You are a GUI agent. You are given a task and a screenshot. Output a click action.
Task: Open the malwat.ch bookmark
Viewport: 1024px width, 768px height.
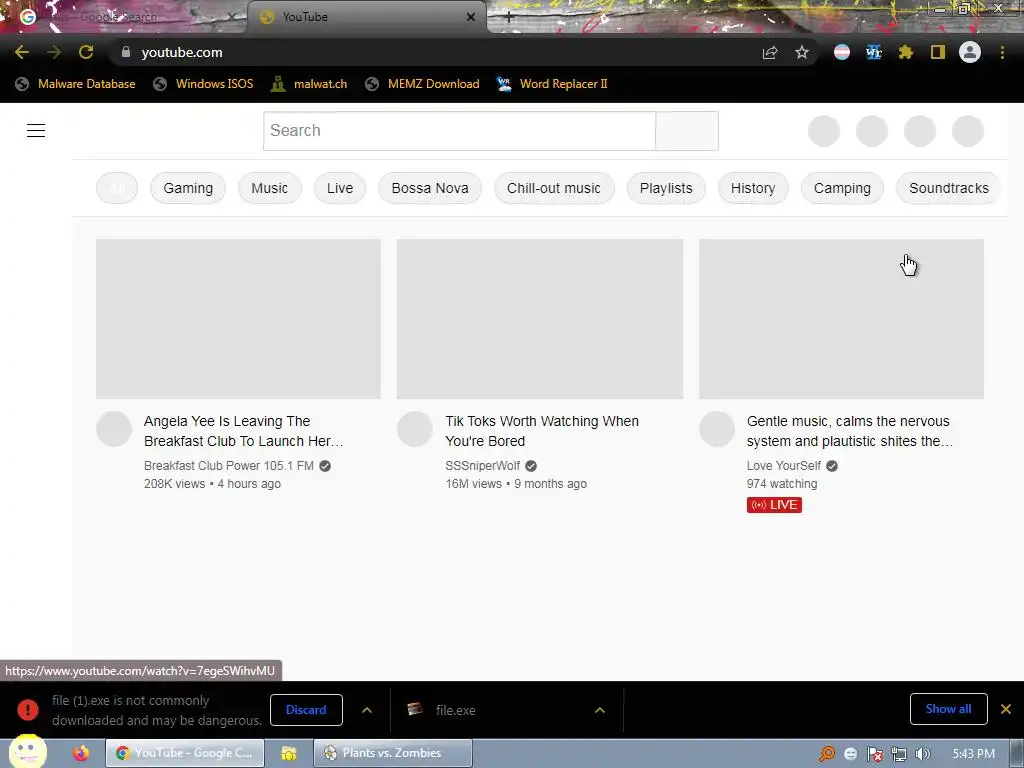pos(309,84)
